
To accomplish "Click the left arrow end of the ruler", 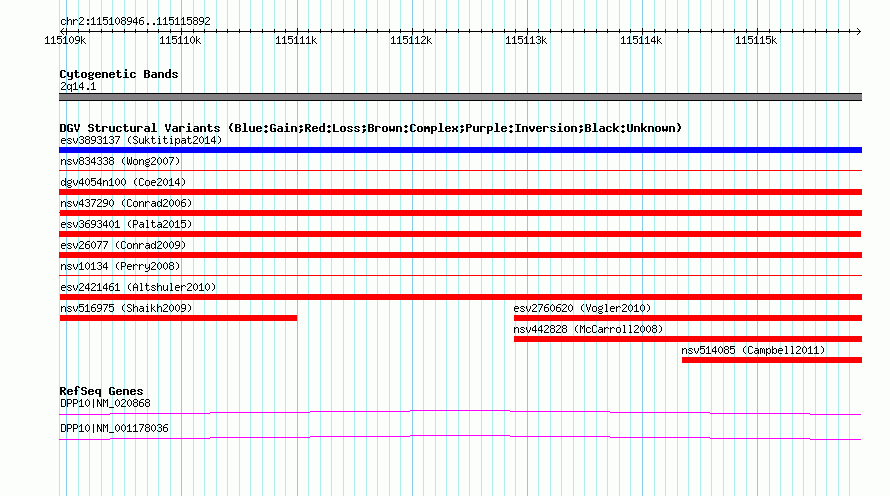I will coord(62,31).
